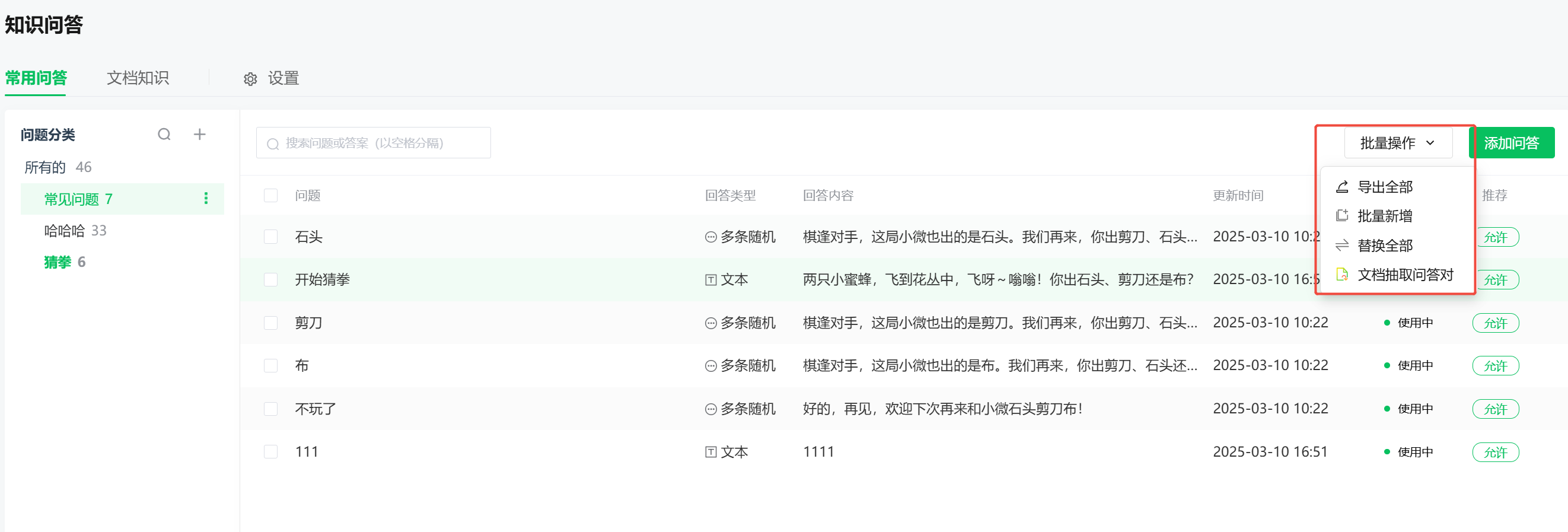Screen dimensions: 1568x532
Task: Click the 允许 tag on the 111 row
Action: tap(1495, 453)
